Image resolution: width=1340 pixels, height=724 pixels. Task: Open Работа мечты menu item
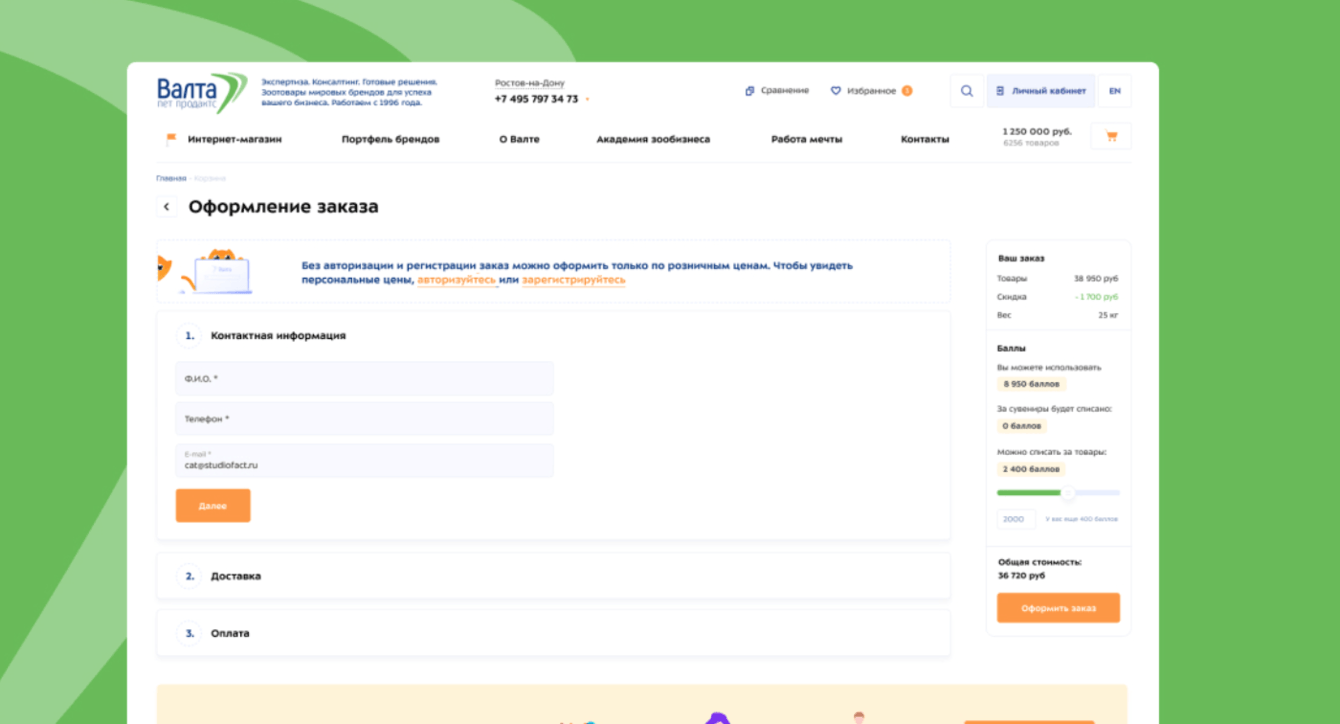point(806,139)
